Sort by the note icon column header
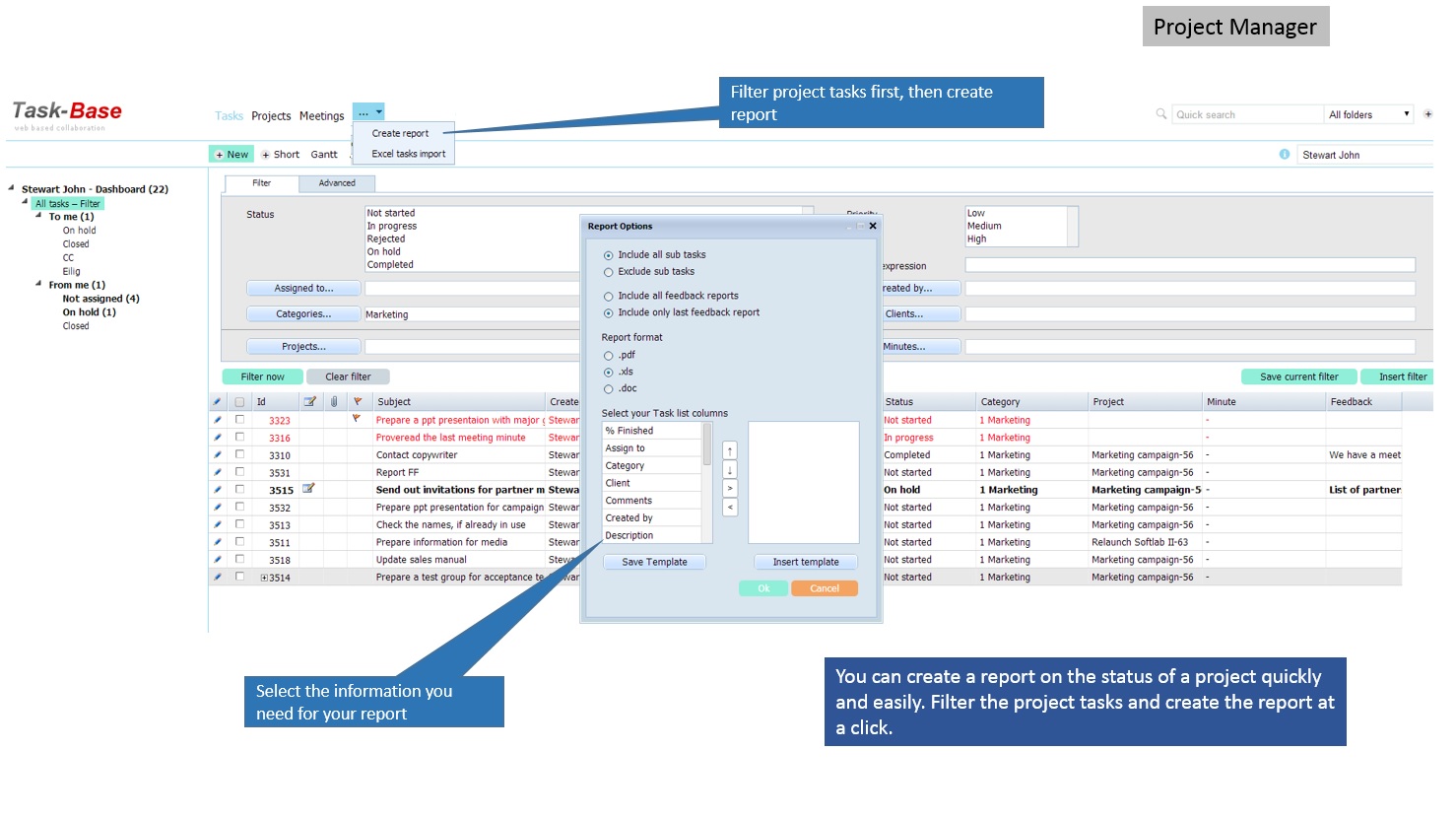Viewport: 1456px width, 820px height. 309,402
